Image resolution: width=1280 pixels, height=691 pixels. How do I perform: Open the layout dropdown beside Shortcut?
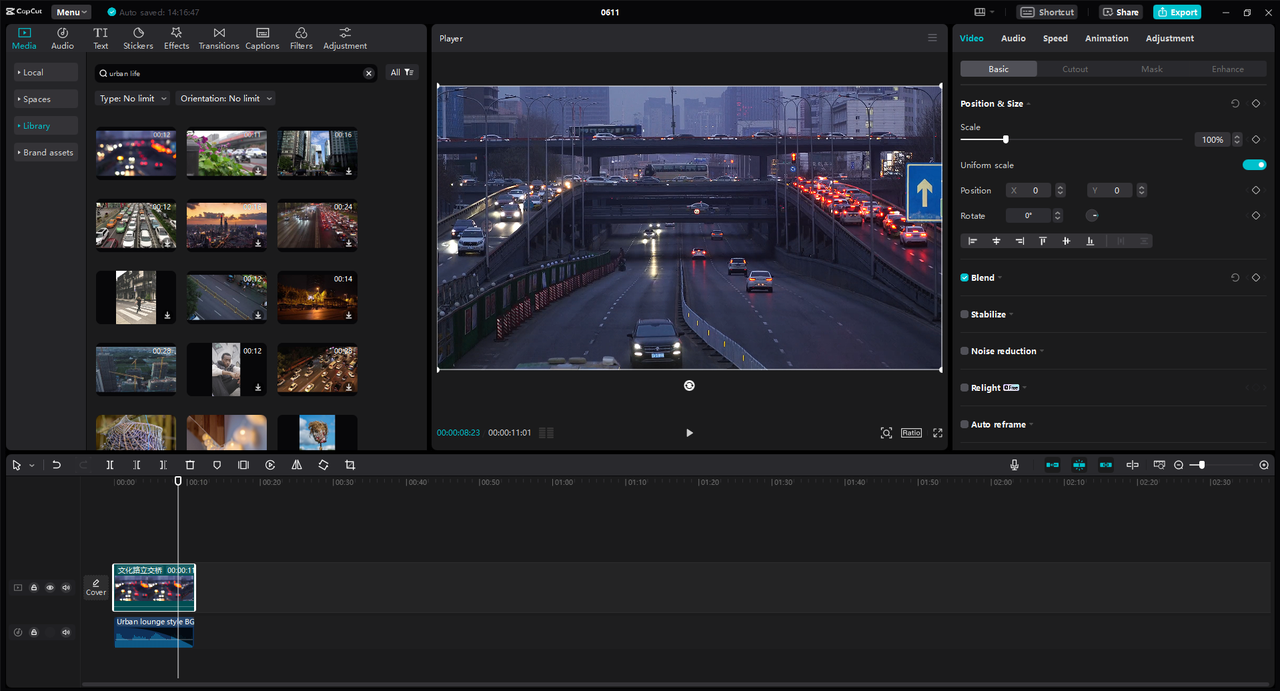pos(984,12)
